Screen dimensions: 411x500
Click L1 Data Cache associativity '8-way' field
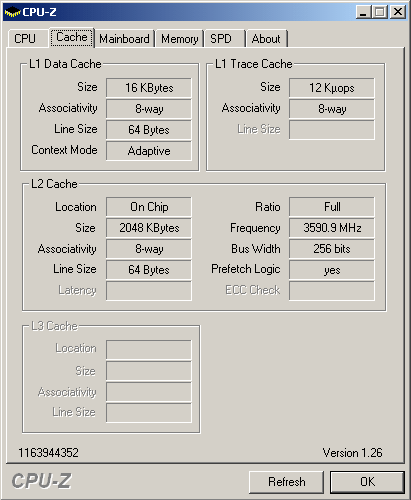[x=149, y=109]
